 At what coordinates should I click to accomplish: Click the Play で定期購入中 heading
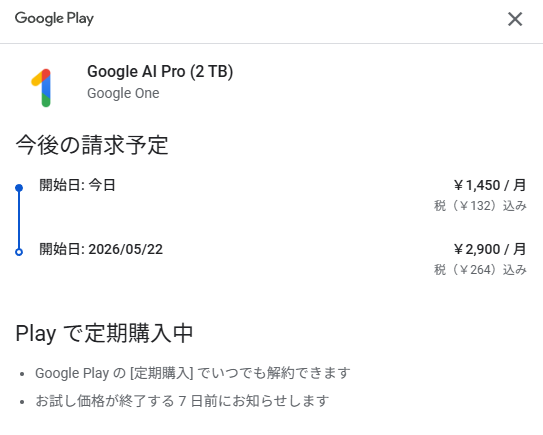coord(104,333)
